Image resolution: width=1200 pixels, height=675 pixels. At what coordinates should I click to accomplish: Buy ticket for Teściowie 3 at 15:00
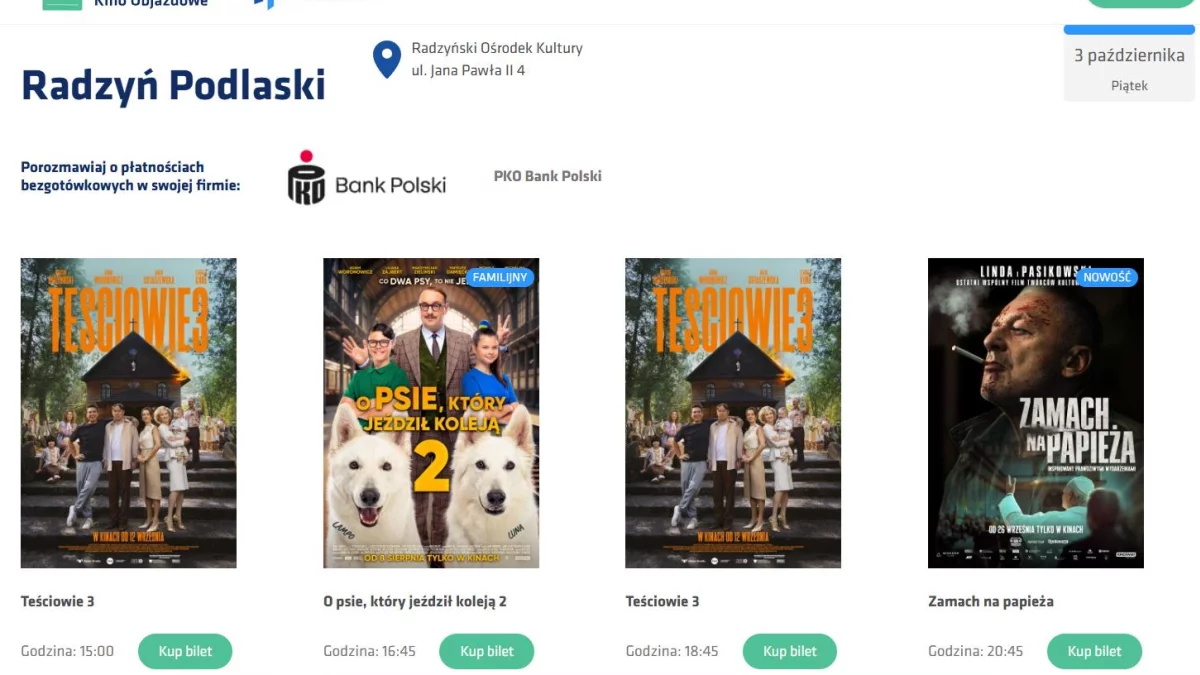tap(185, 651)
